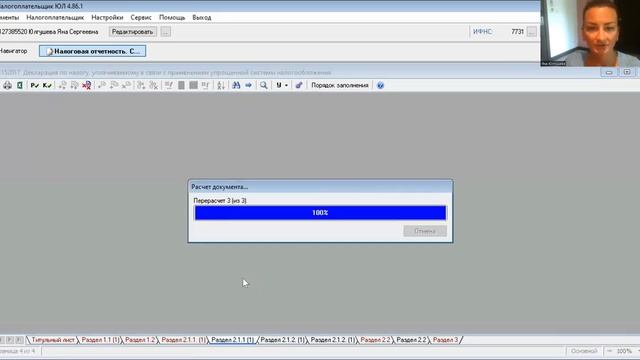Click the red X delete-page icon
Viewport: 640px width, 360px height.
tap(87, 85)
